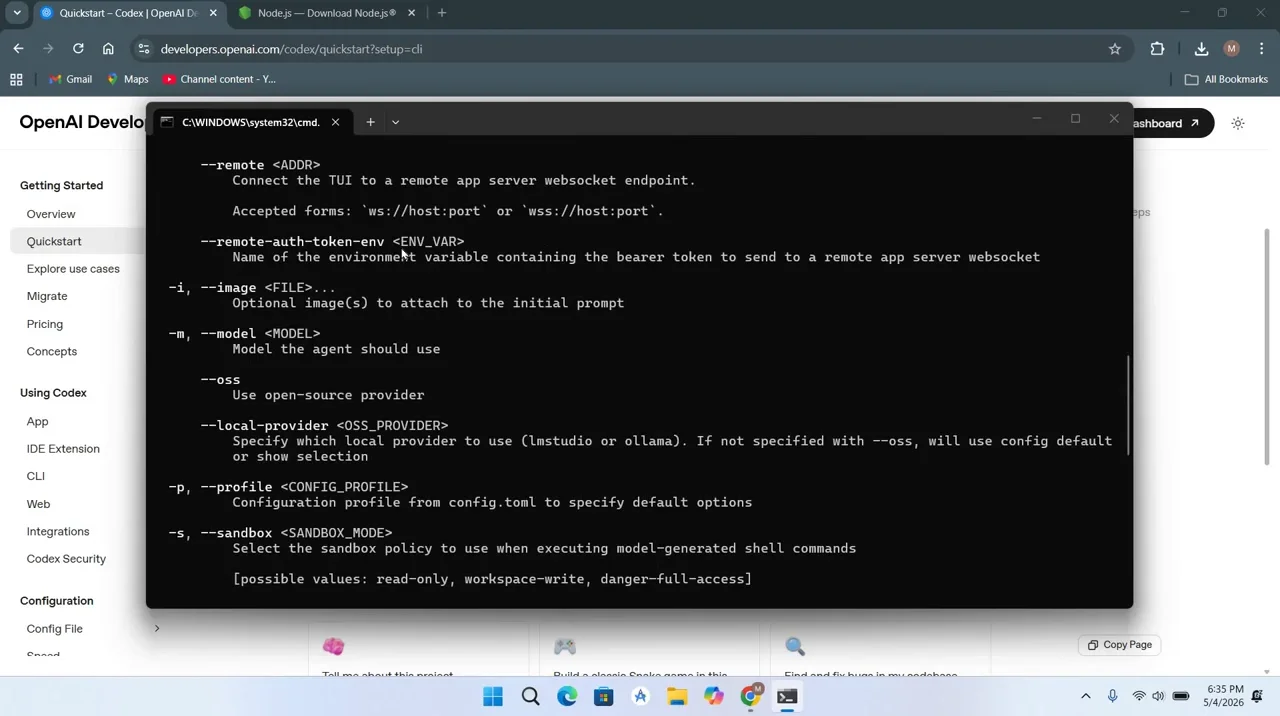Toggle the light/dark theme icon
1280x716 pixels.
pyautogui.click(x=1238, y=123)
